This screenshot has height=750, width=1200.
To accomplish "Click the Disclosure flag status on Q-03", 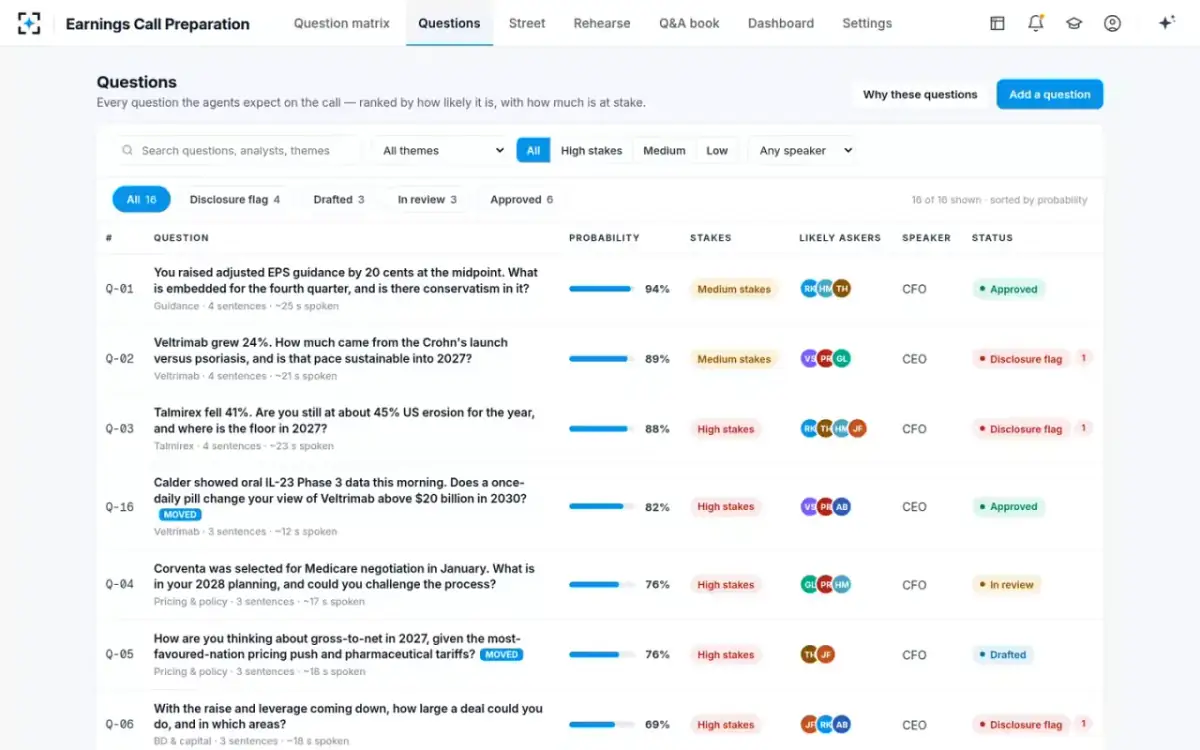I will coord(1021,429).
